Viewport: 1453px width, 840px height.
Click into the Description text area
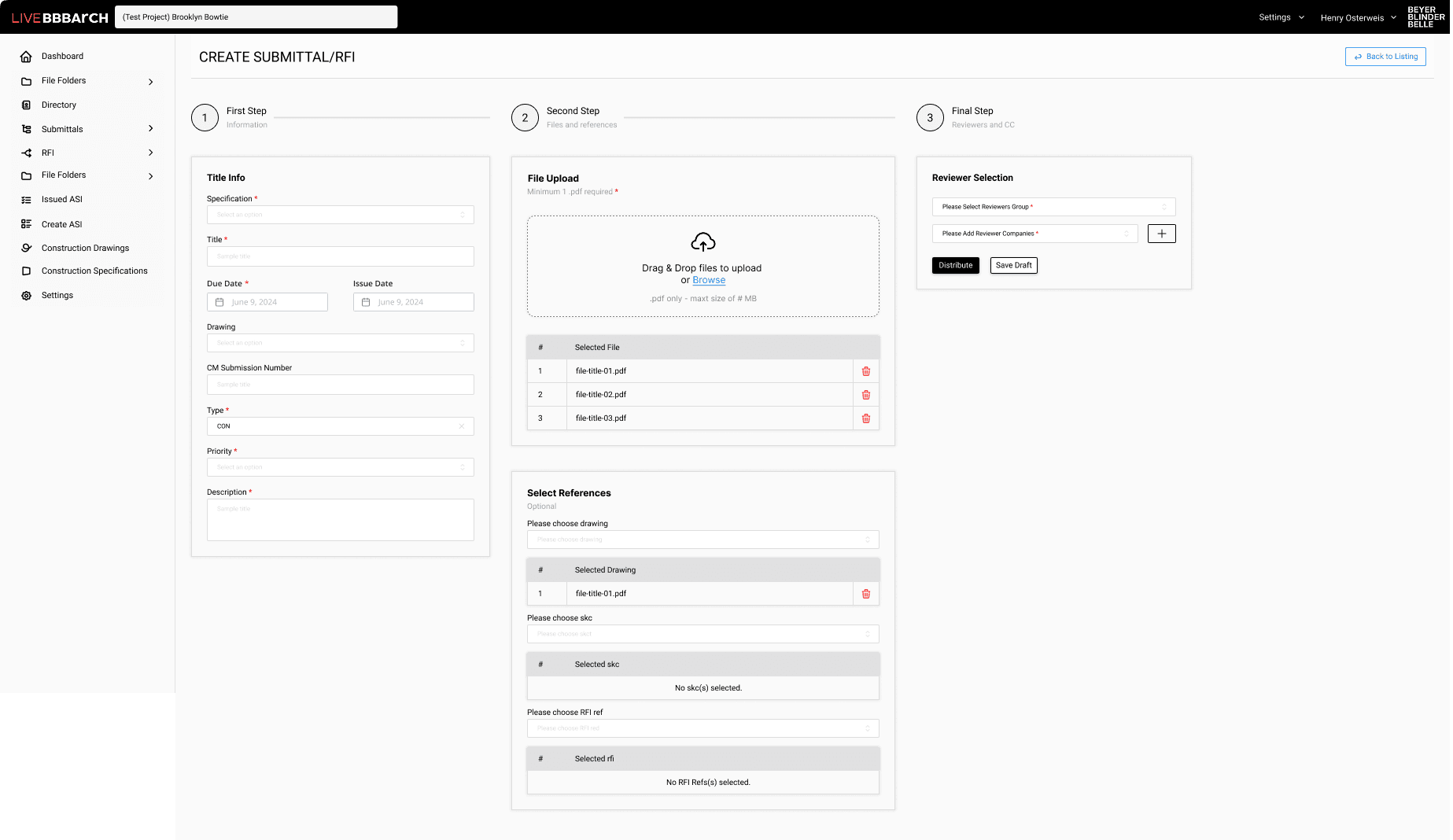coord(340,520)
